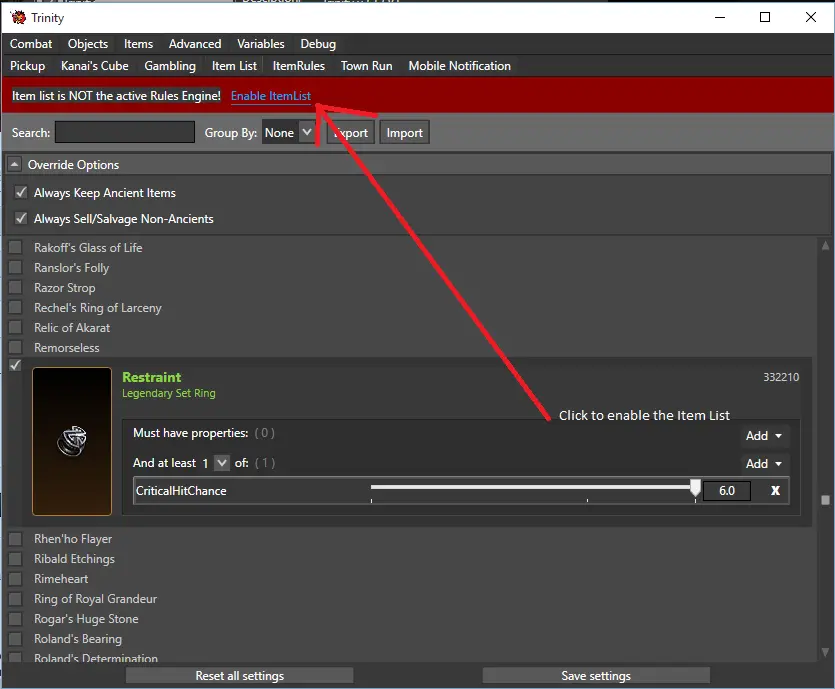This screenshot has width=835, height=689.
Task: Click the Restraint ring item image
Action: click(x=72, y=441)
